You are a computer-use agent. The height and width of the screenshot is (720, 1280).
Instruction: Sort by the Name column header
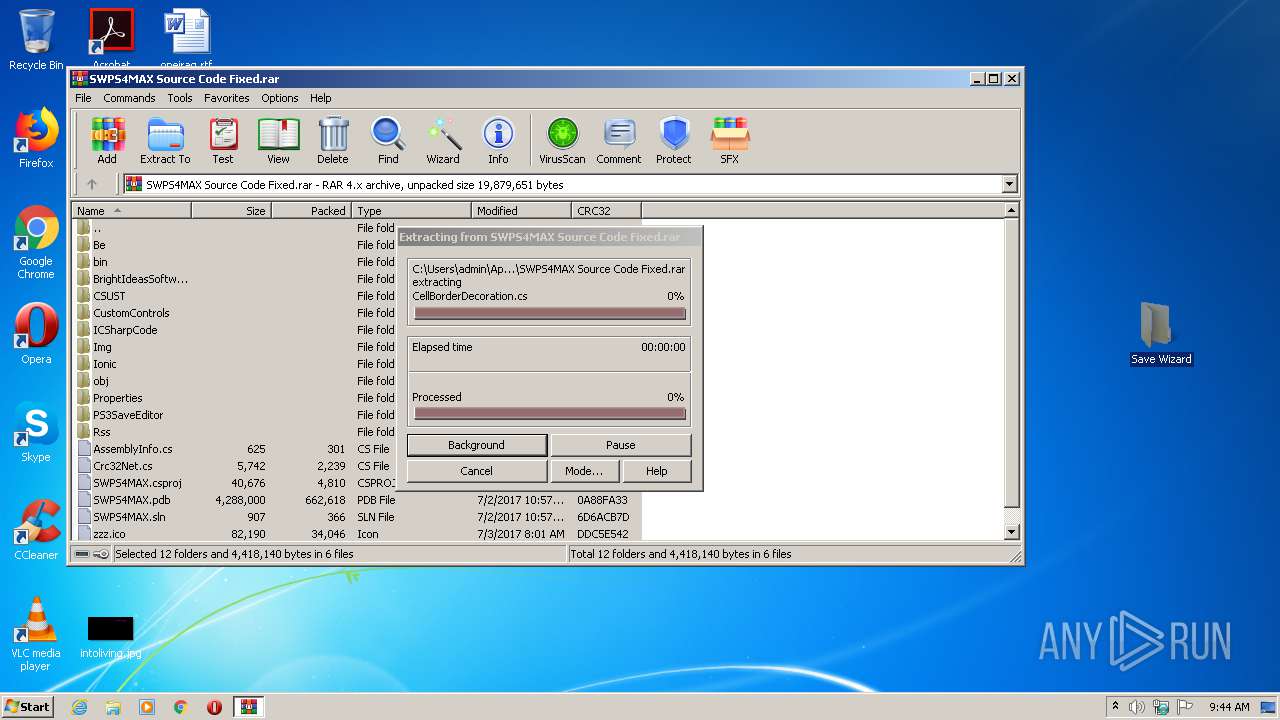tap(132, 210)
